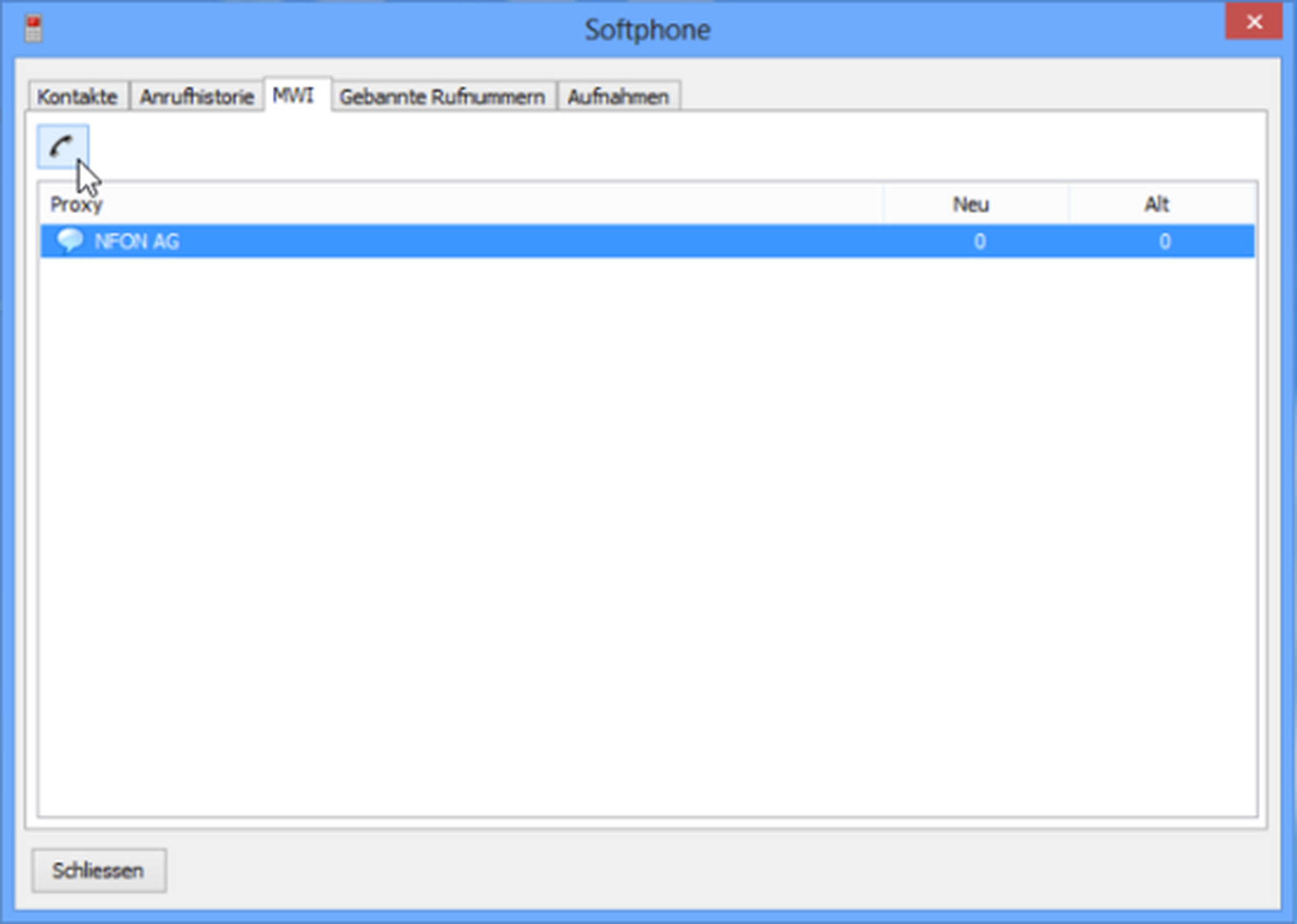Click the Alt count value for NFON AG
The height and width of the screenshot is (924, 1297).
pos(1165,241)
